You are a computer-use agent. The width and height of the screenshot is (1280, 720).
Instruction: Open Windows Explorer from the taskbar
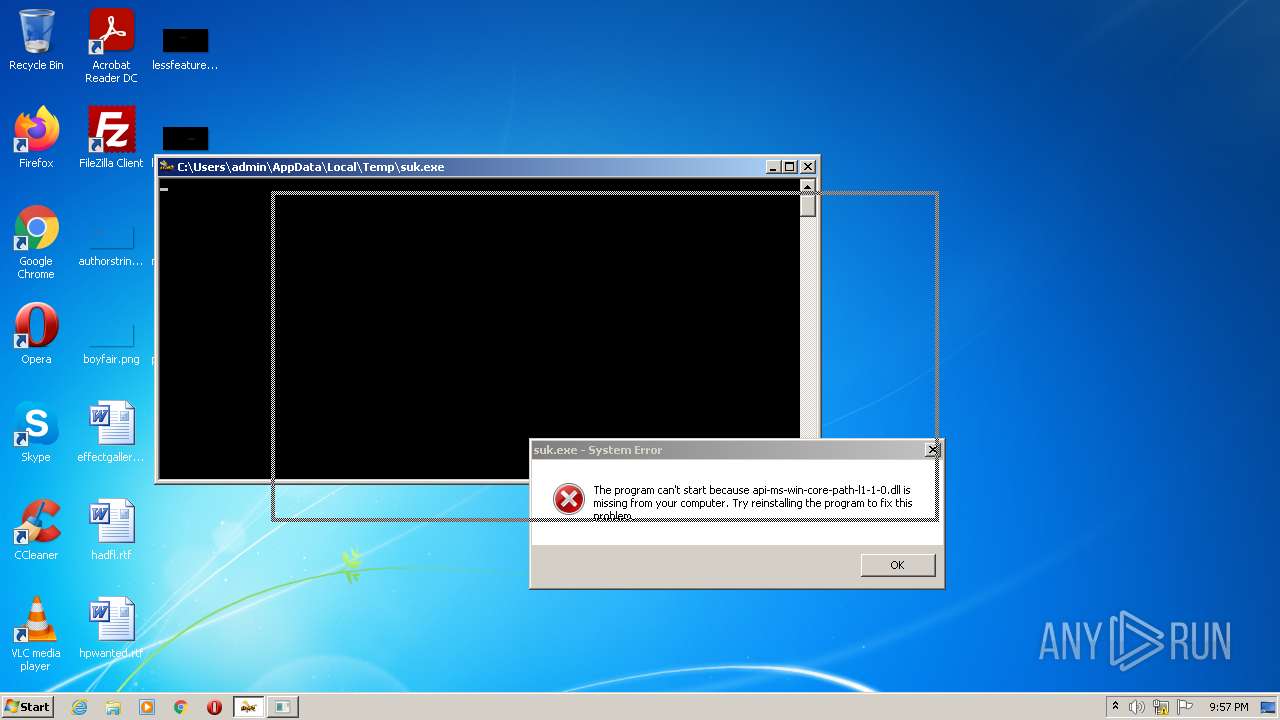pos(113,707)
